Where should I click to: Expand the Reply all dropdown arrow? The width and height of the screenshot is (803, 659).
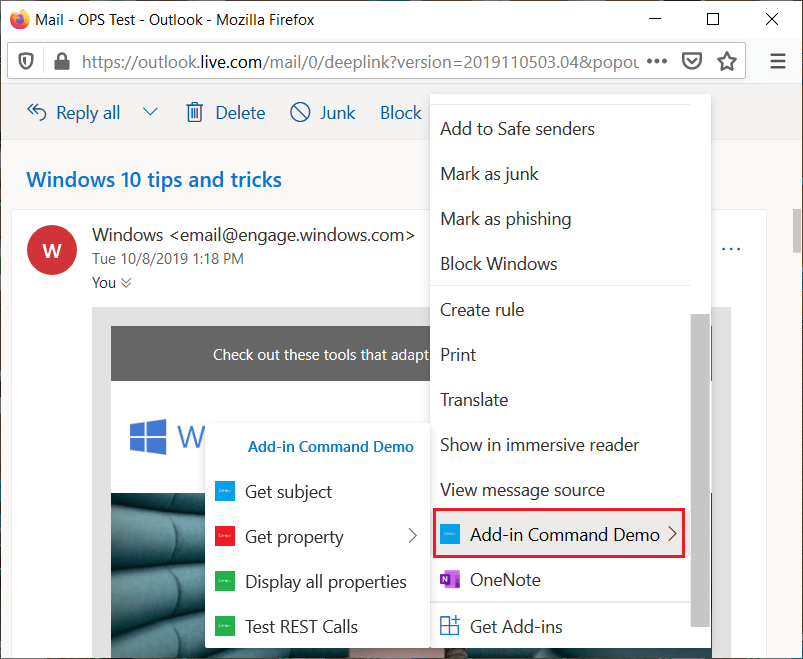coord(150,112)
